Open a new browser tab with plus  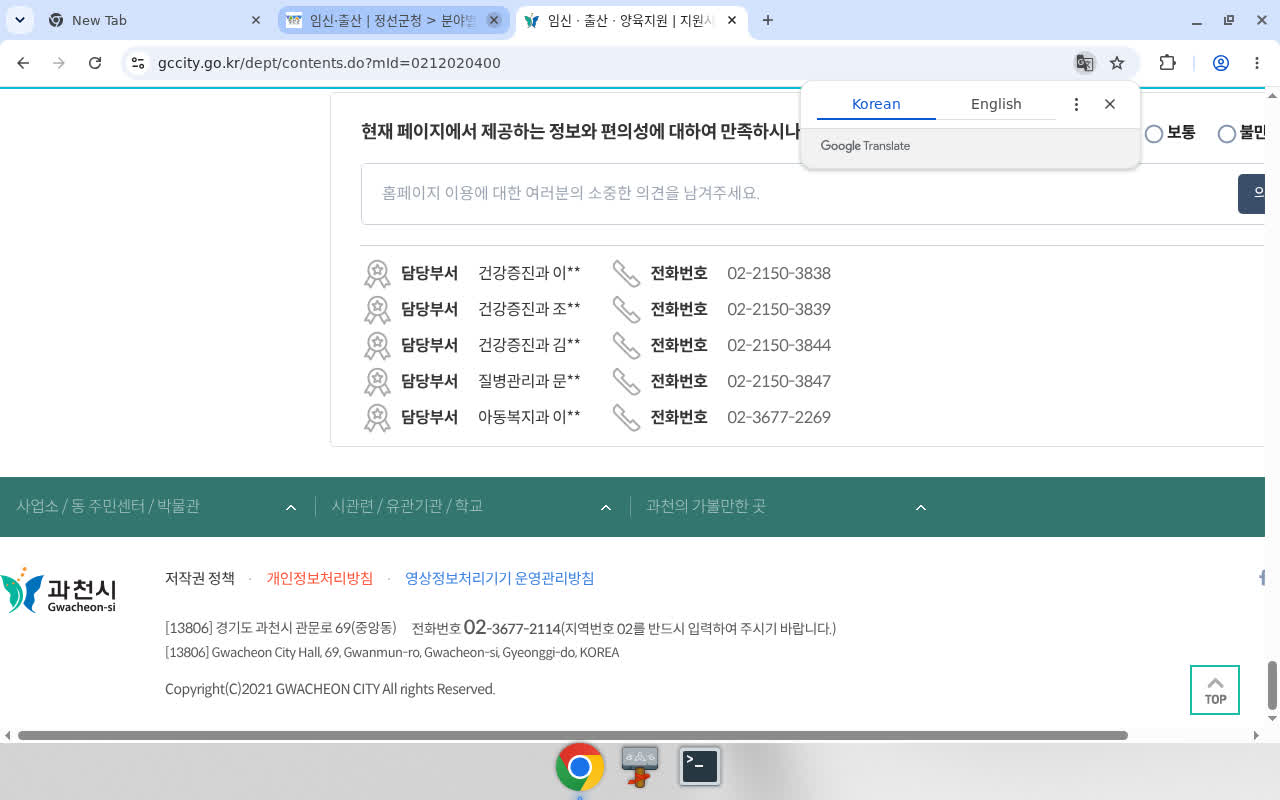[768, 20]
